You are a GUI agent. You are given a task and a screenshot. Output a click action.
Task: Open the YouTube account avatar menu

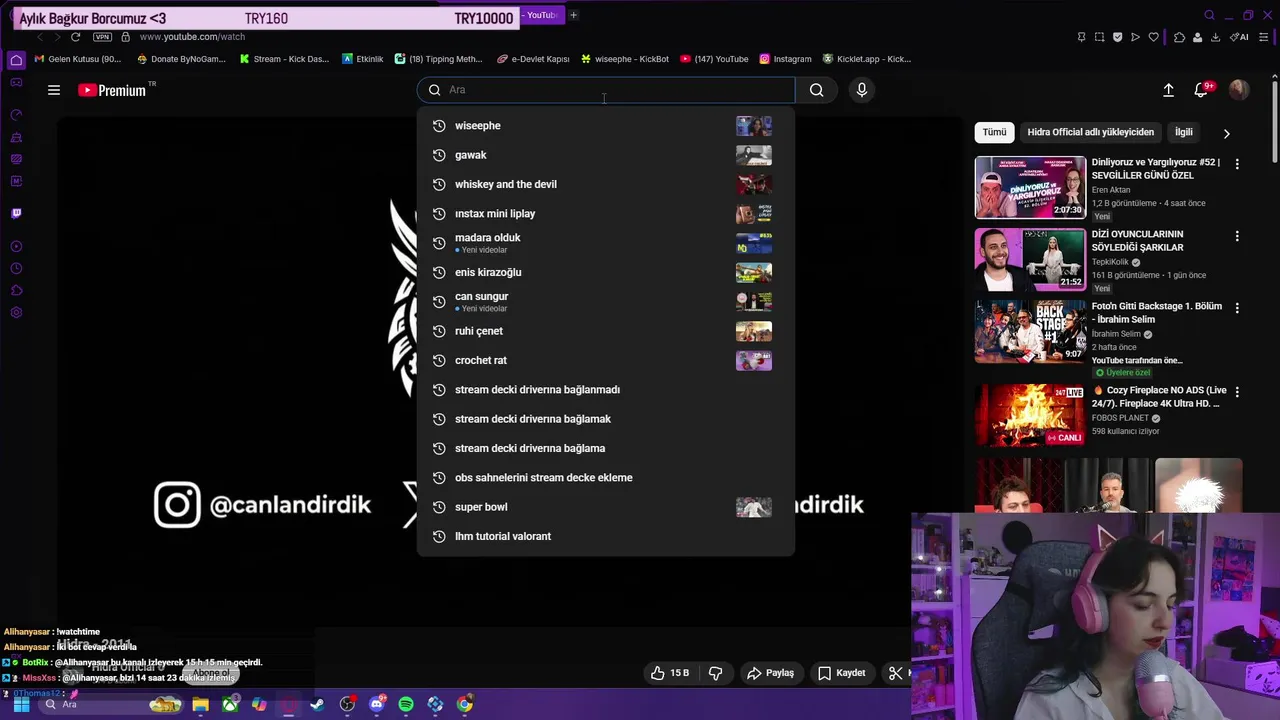(1239, 90)
